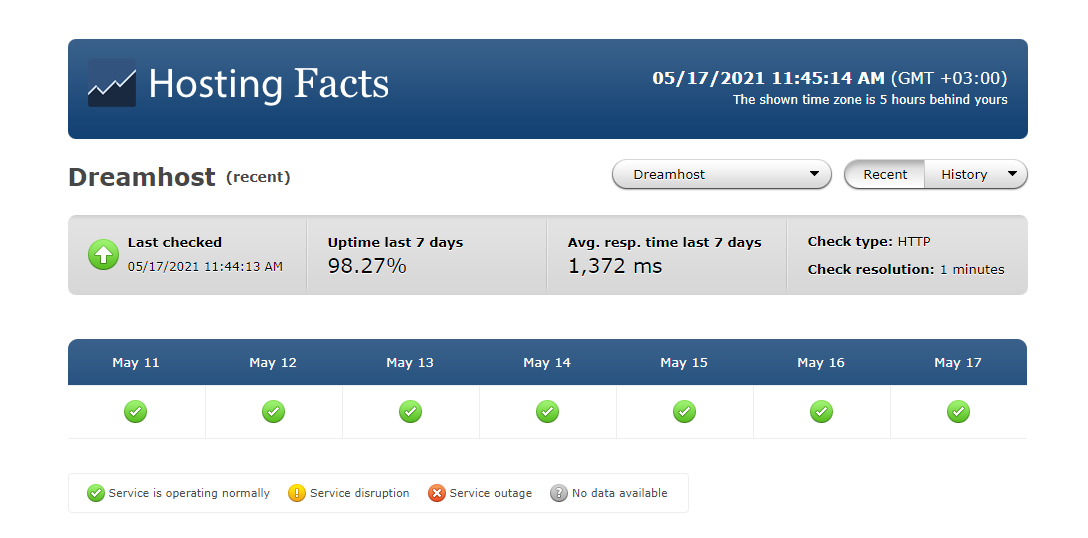The height and width of the screenshot is (538, 1088).
Task: Click the red service outage legend icon
Action: 436,494
